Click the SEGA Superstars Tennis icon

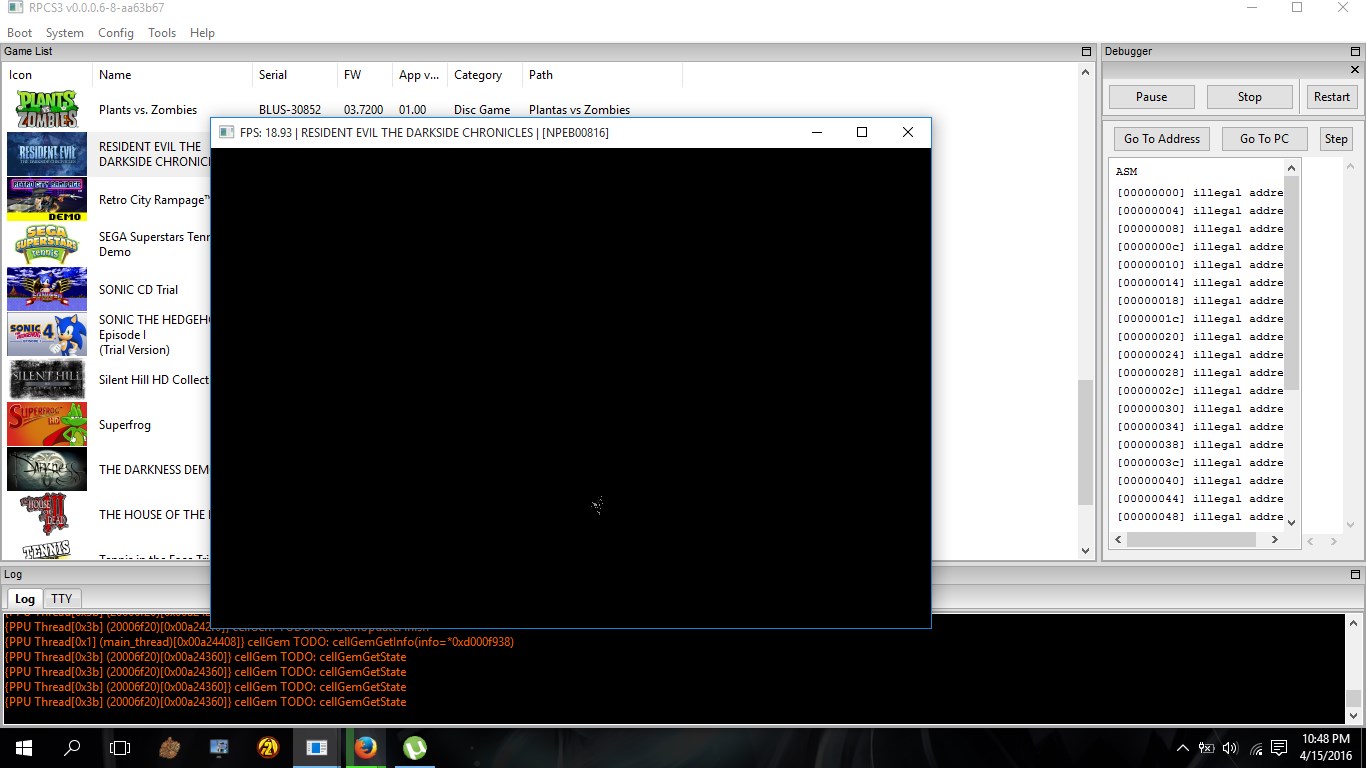point(47,244)
